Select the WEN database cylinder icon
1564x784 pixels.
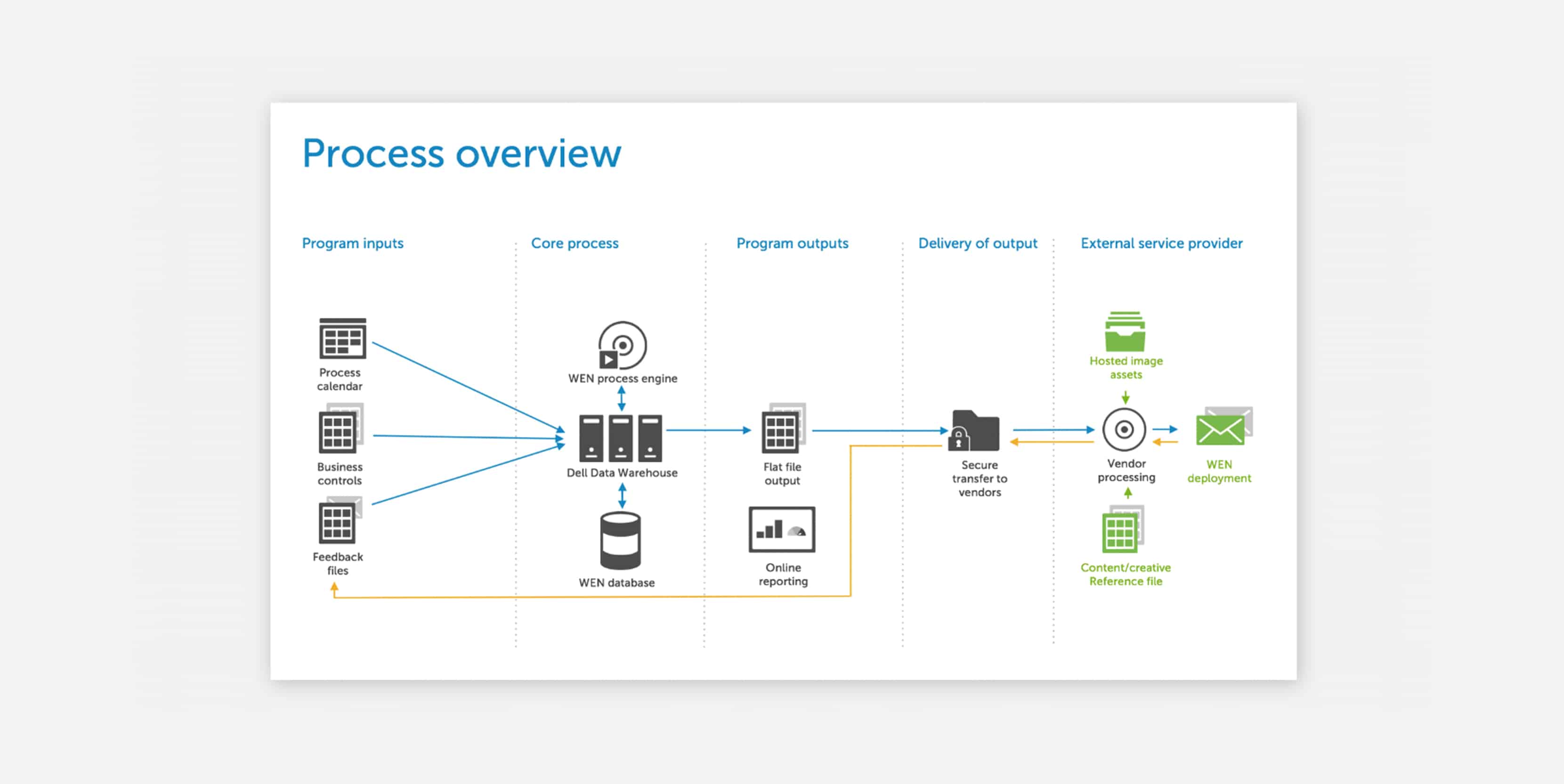click(620, 540)
